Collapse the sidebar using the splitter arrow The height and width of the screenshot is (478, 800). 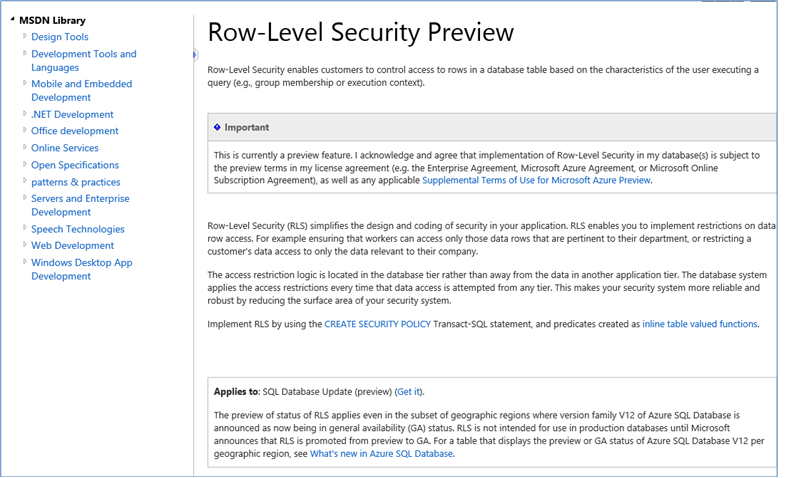click(x=194, y=55)
